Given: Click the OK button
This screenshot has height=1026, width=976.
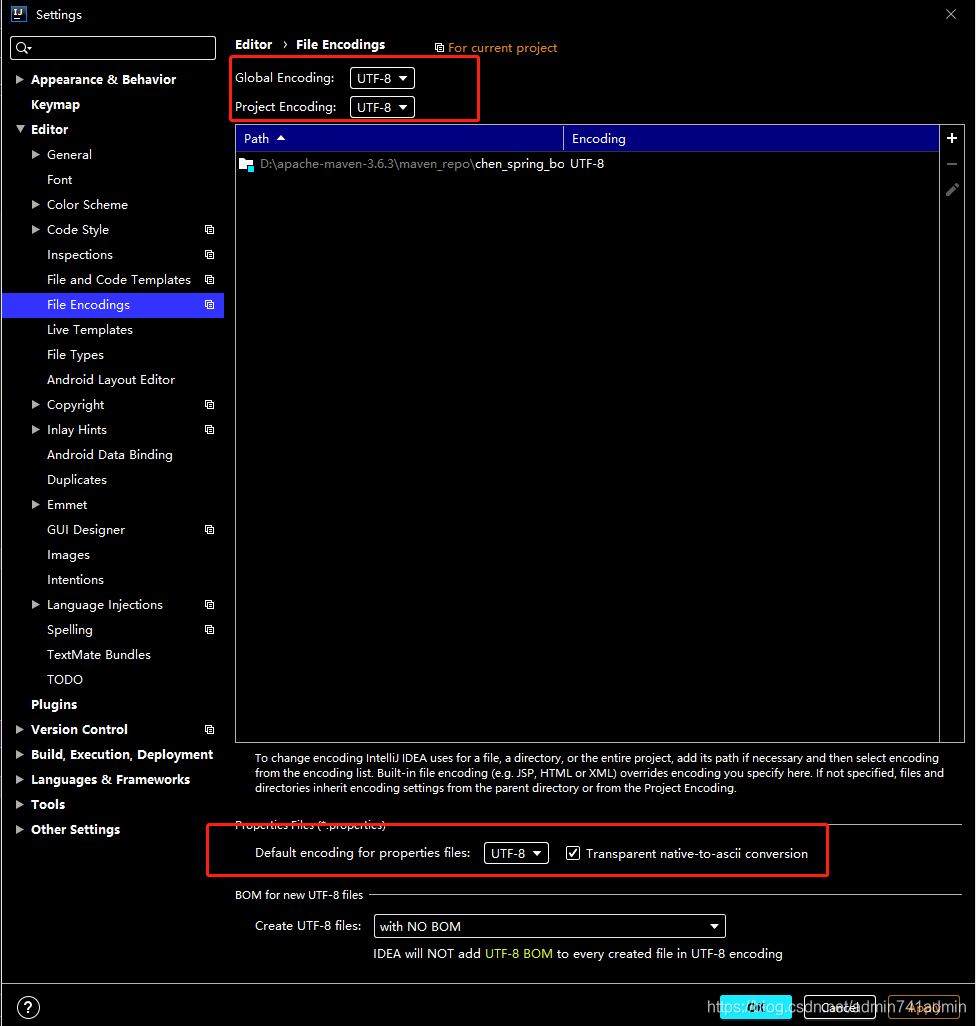Looking at the screenshot, I should [x=756, y=1007].
